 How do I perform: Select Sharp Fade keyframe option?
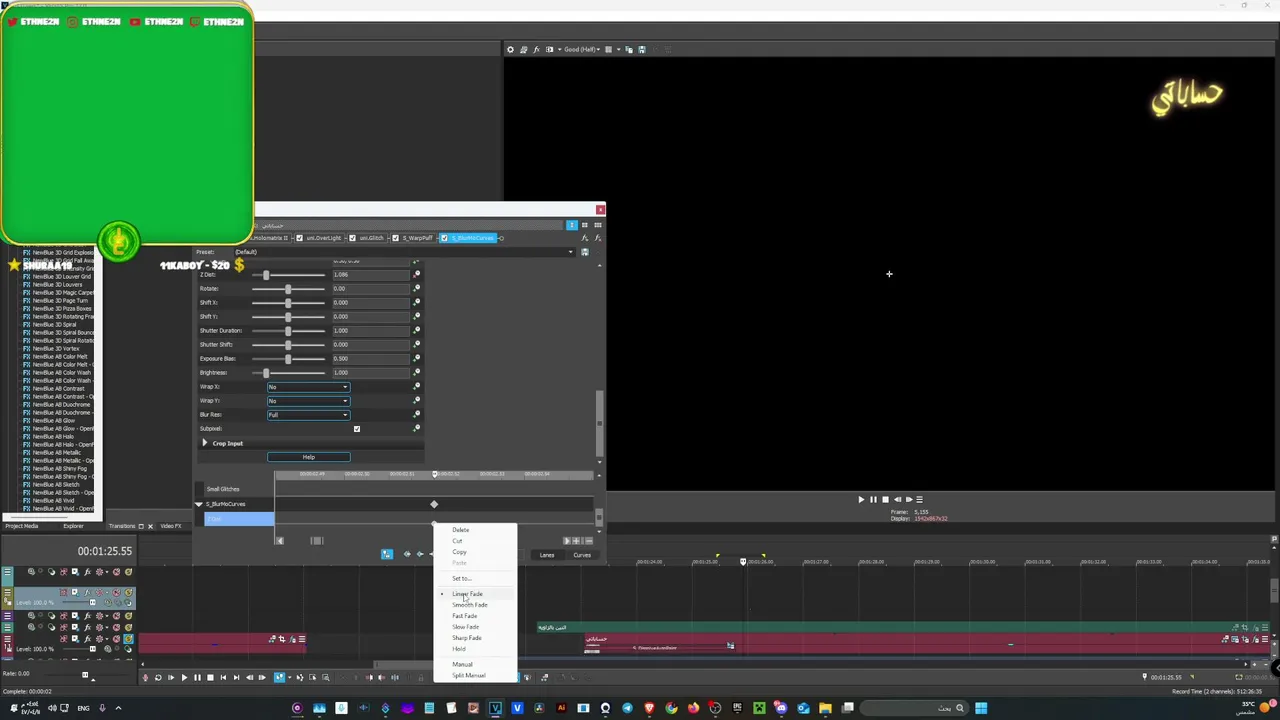click(x=466, y=638)
